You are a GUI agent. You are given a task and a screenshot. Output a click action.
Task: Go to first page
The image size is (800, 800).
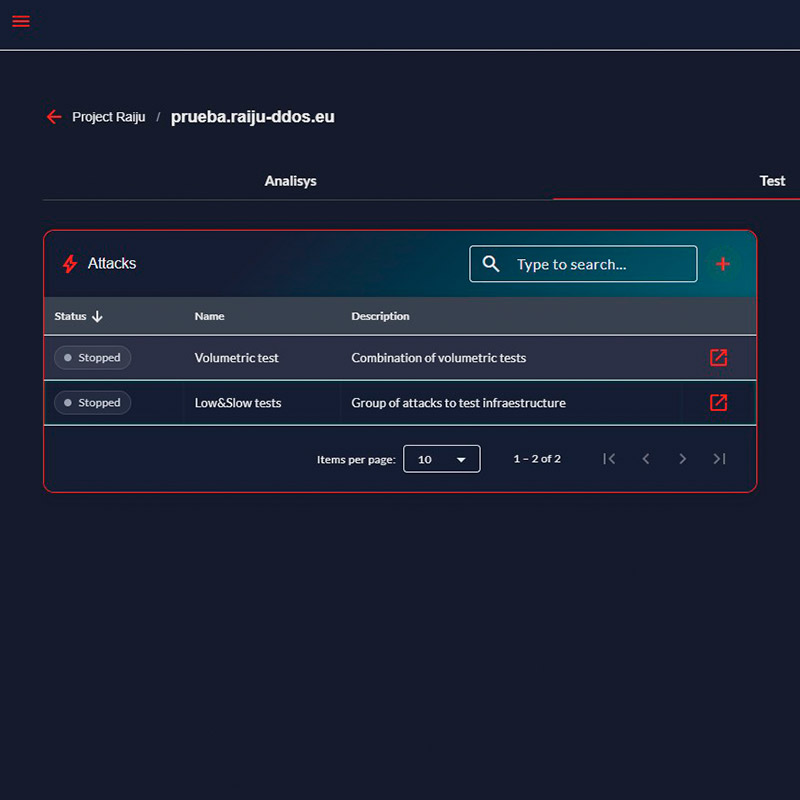[x=609, y=459]
